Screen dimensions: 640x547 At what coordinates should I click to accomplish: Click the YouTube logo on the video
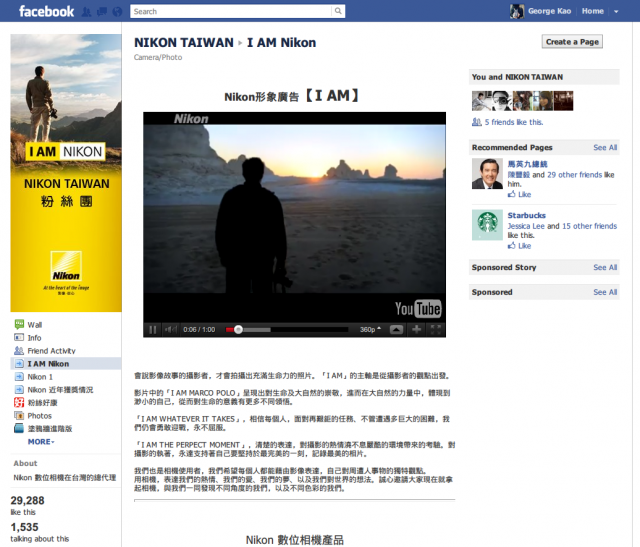click(418, 309)
